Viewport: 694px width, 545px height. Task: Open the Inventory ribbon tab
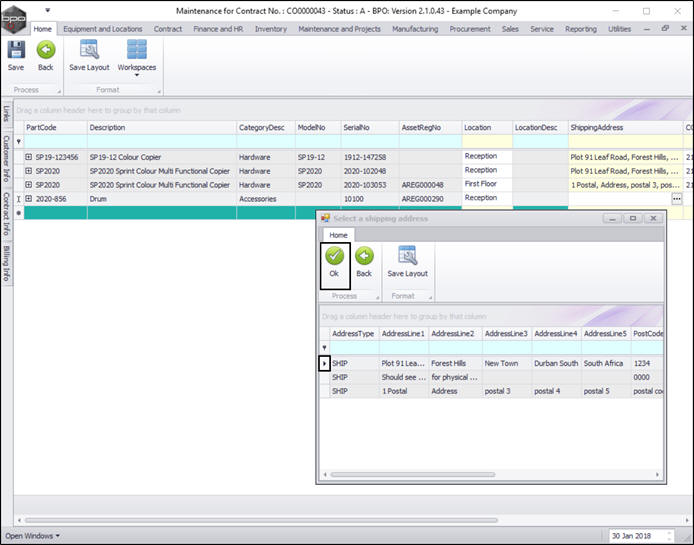point(270,29)
